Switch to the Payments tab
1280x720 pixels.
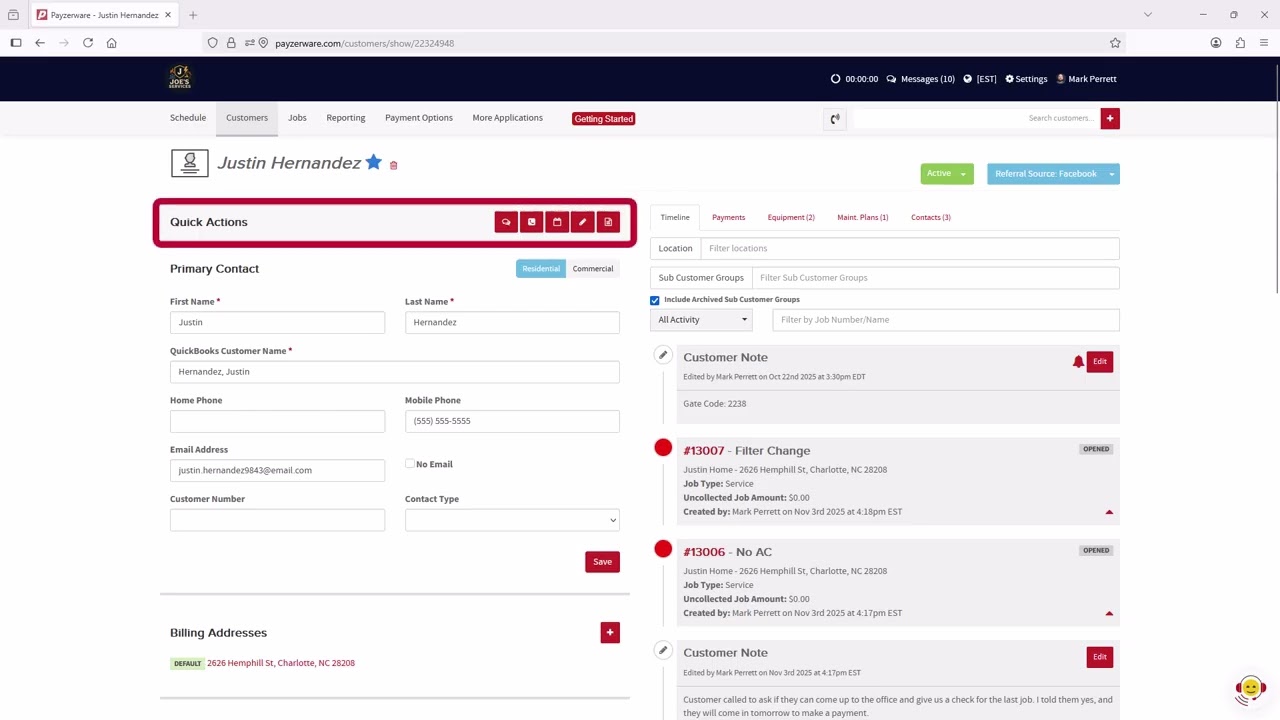pos(728,217)
